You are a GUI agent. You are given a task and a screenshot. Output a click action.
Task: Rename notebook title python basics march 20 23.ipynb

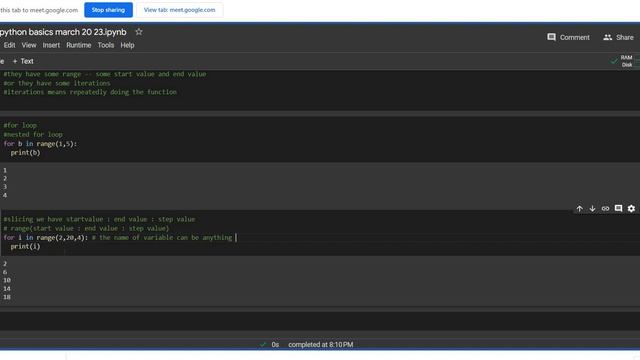click(63, 32)
